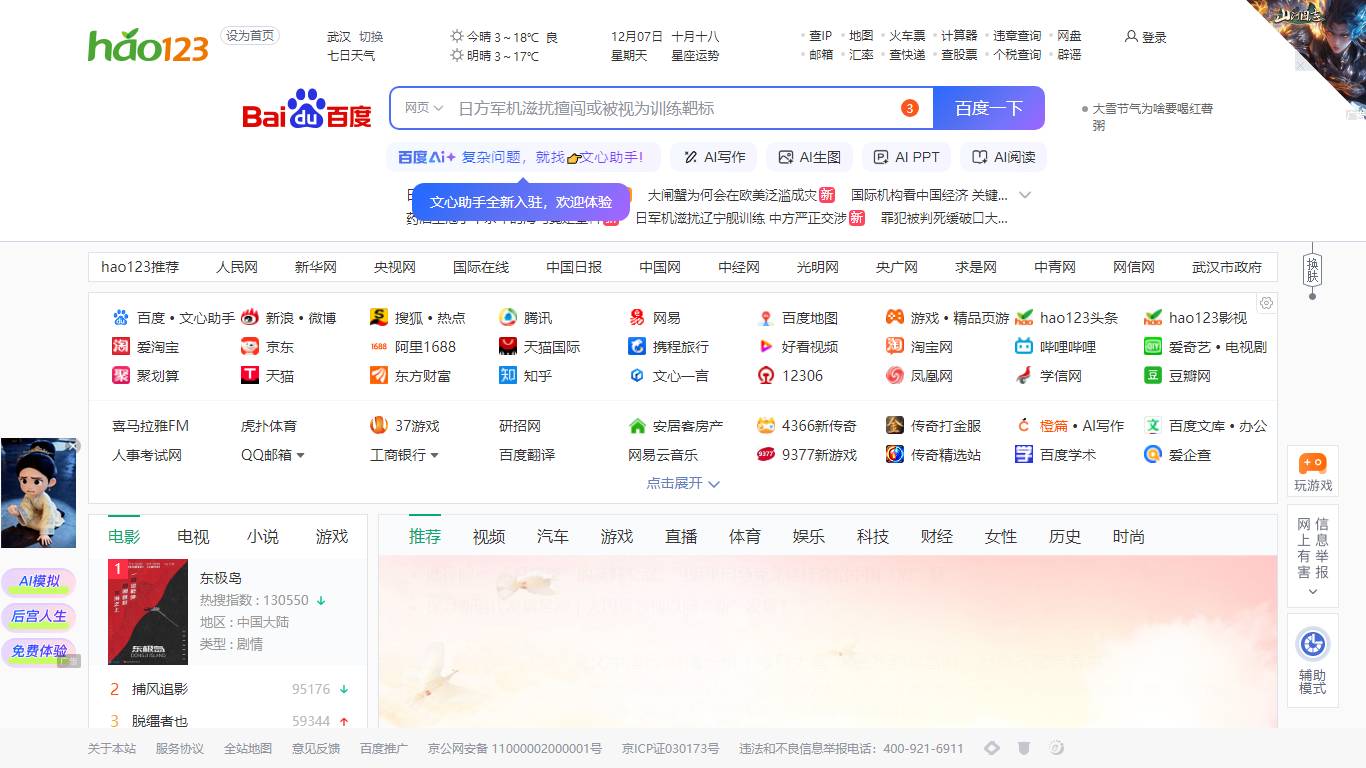The width and height of the screenshot is (1366, 768).
Task: Toggle the skin changer lantern
Action: (x=1312, y=270)
